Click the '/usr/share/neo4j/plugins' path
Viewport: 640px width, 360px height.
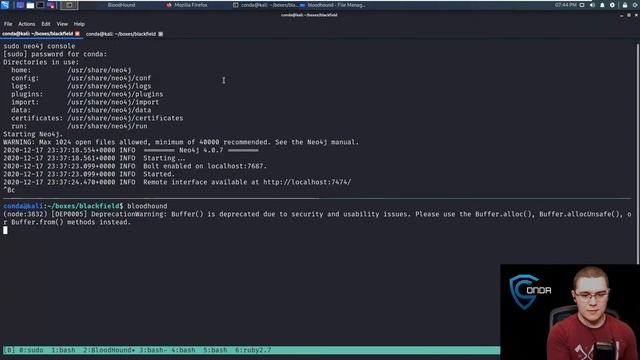tap(115, 94)
